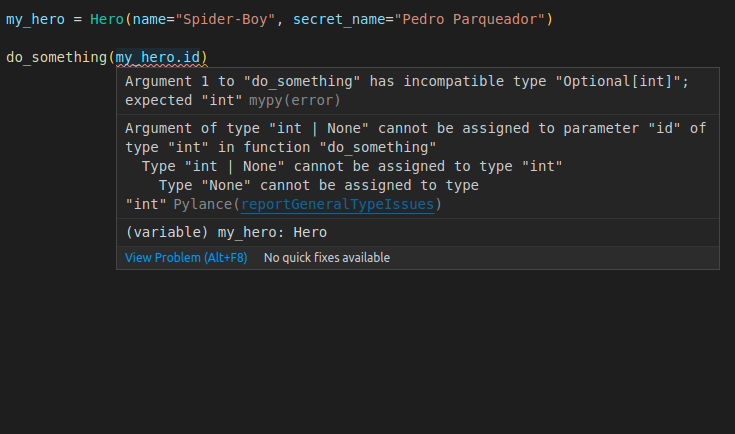Click the Hero class name in constructor call

pyautogui.click(x=106, y=19)
